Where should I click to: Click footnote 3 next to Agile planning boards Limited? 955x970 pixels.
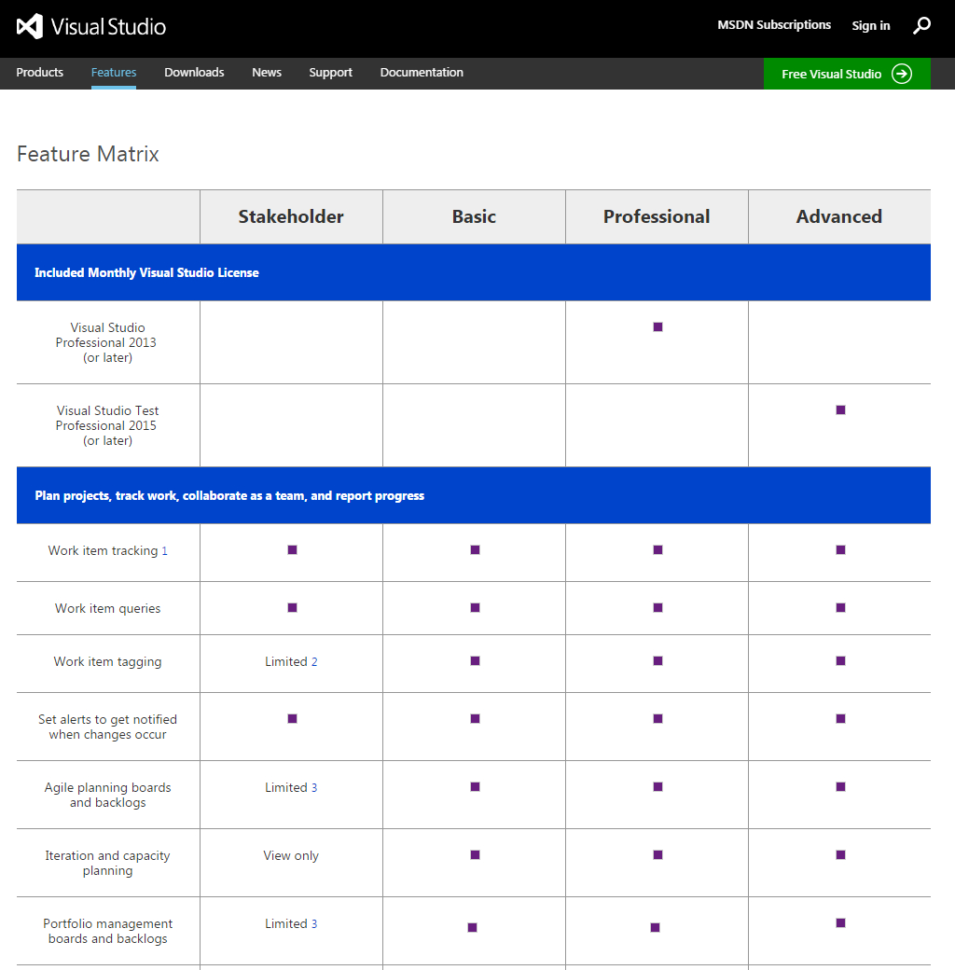coord(312,787)
